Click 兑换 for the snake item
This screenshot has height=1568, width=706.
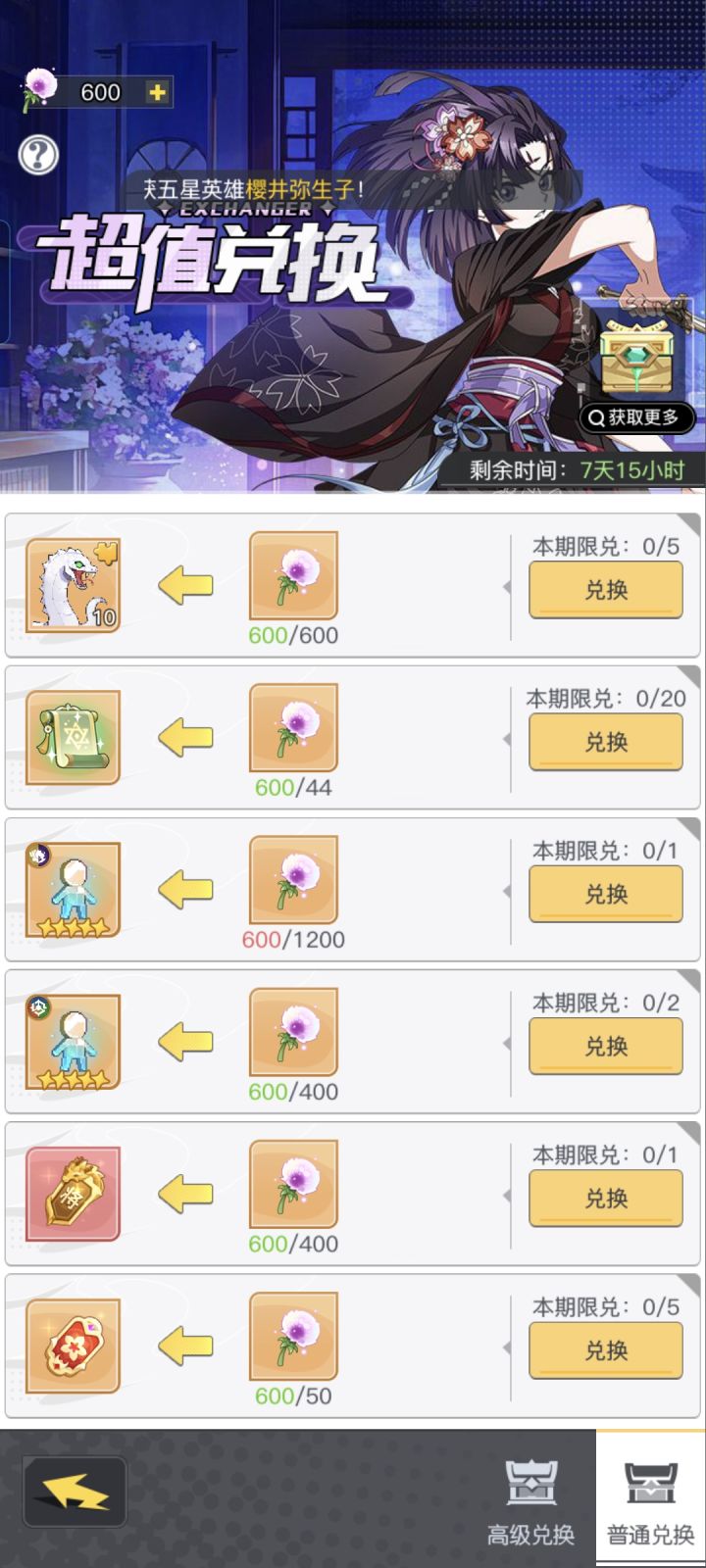pyautogui.click(x=606, y=591)
